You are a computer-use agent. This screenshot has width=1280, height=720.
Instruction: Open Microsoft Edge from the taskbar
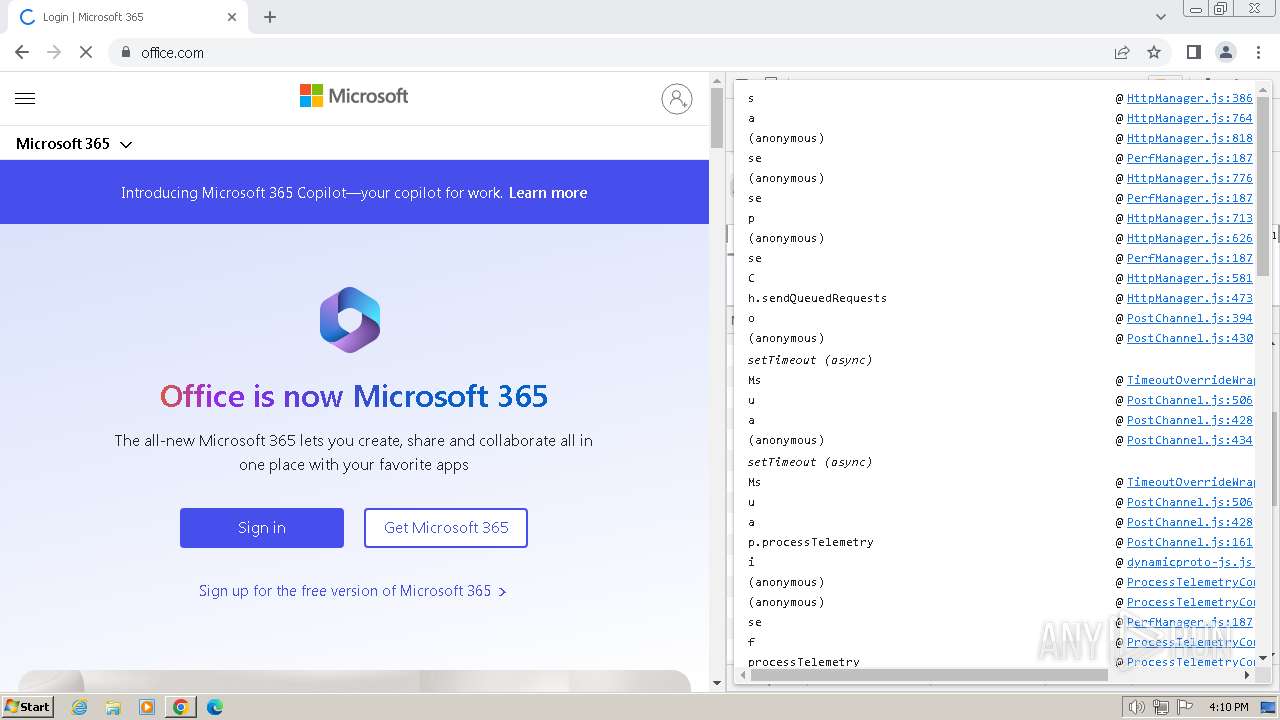point(215,707)
